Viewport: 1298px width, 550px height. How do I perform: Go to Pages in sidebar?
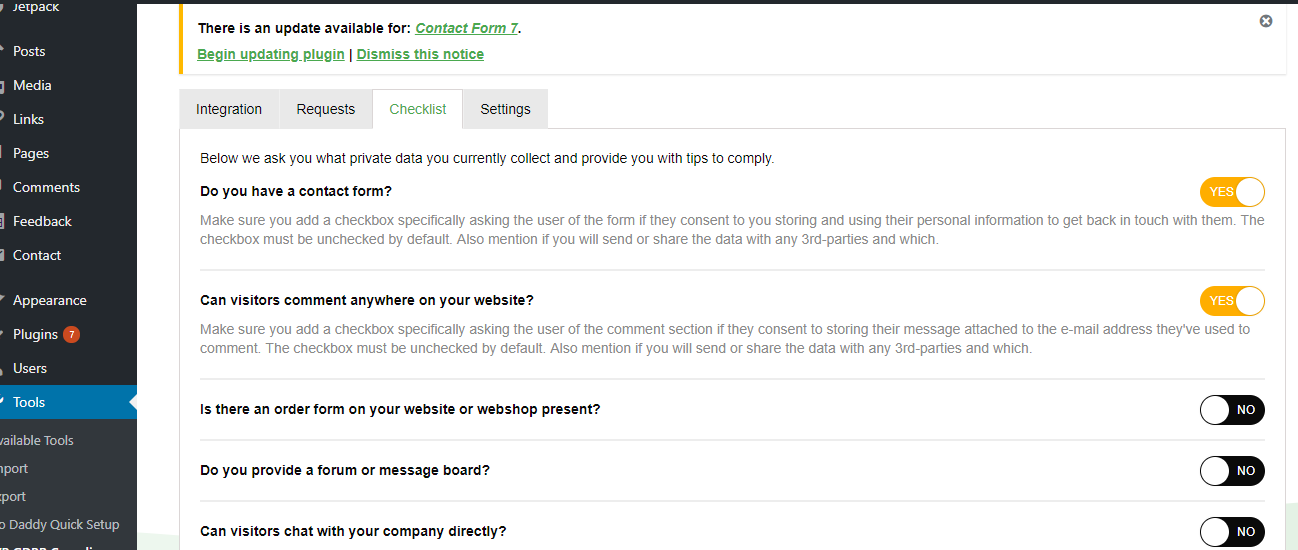[x=31, y=153]
